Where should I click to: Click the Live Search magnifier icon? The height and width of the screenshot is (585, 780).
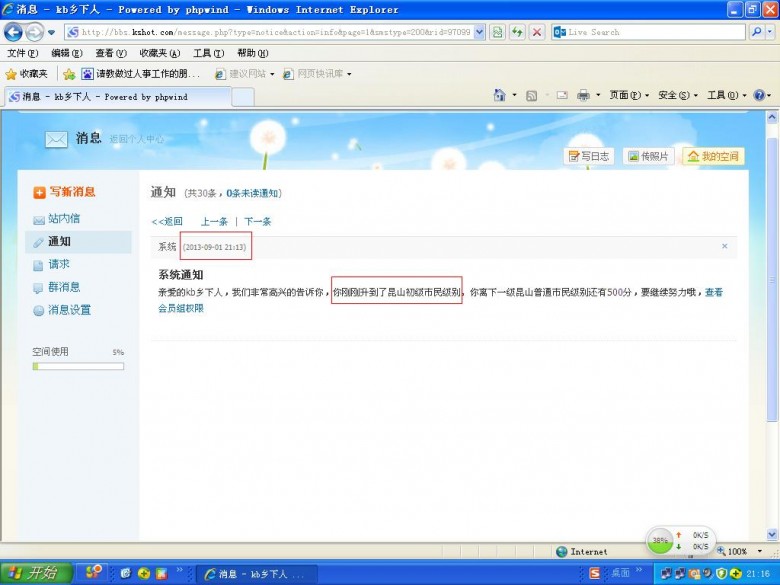756,32
